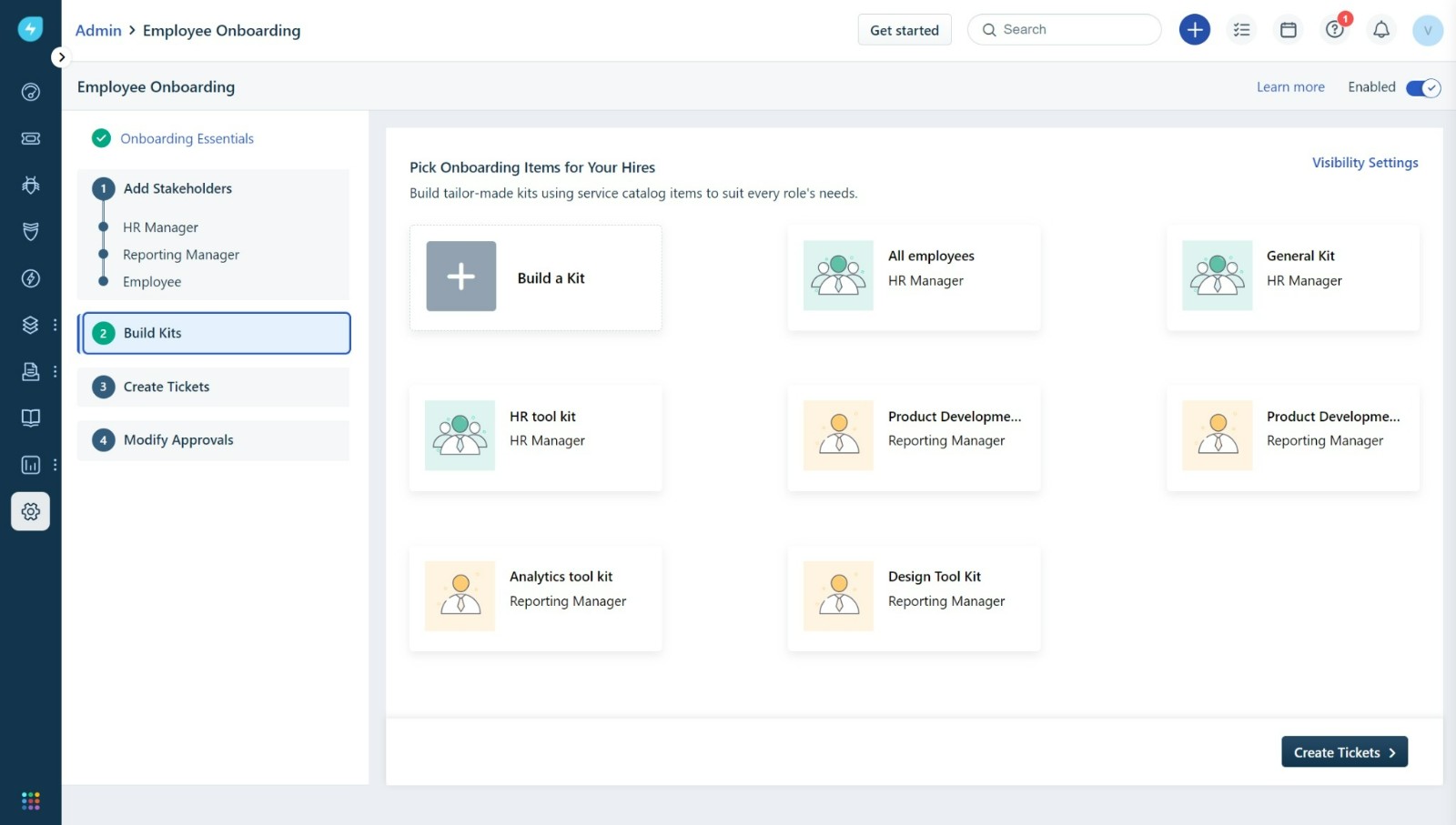1456x825 pixels.
Task: Click the calendar icon in header
Action: pyautogui.click(x=1288, y=30)
